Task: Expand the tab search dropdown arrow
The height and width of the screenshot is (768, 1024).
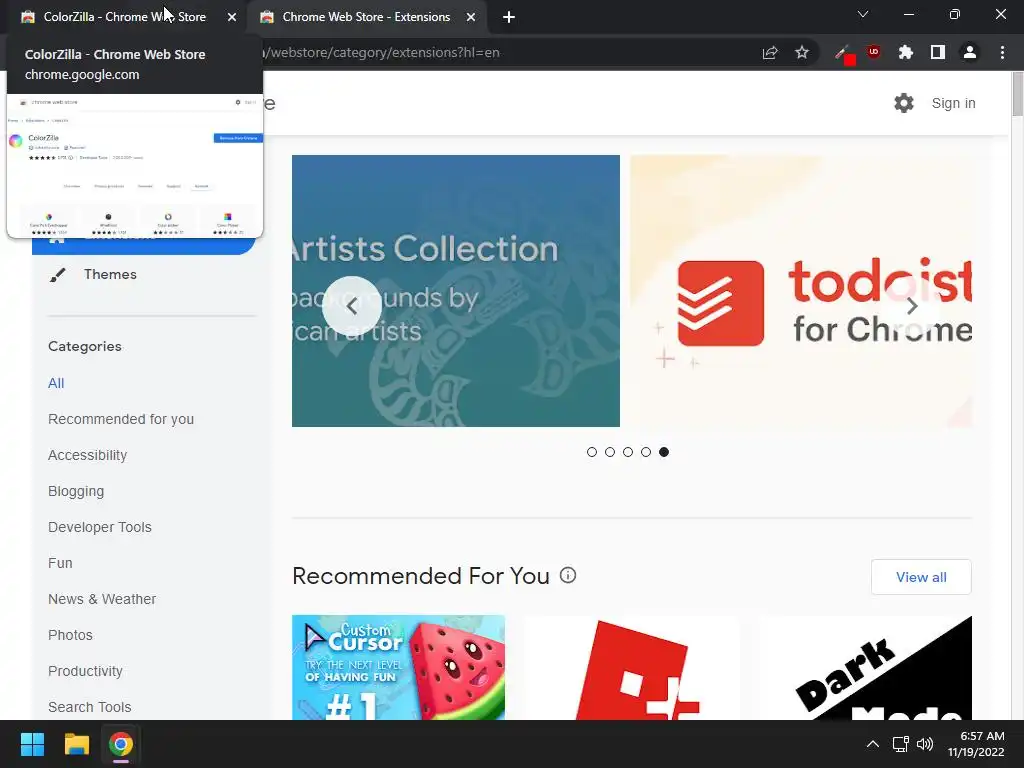Action: click(x=863, y=14)
